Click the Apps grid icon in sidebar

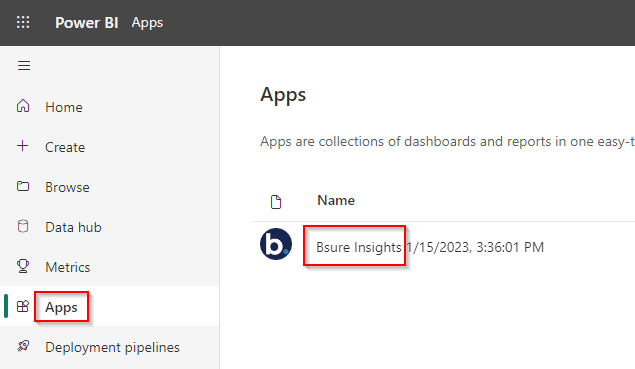pyautogui.click(x=23, y=306)
